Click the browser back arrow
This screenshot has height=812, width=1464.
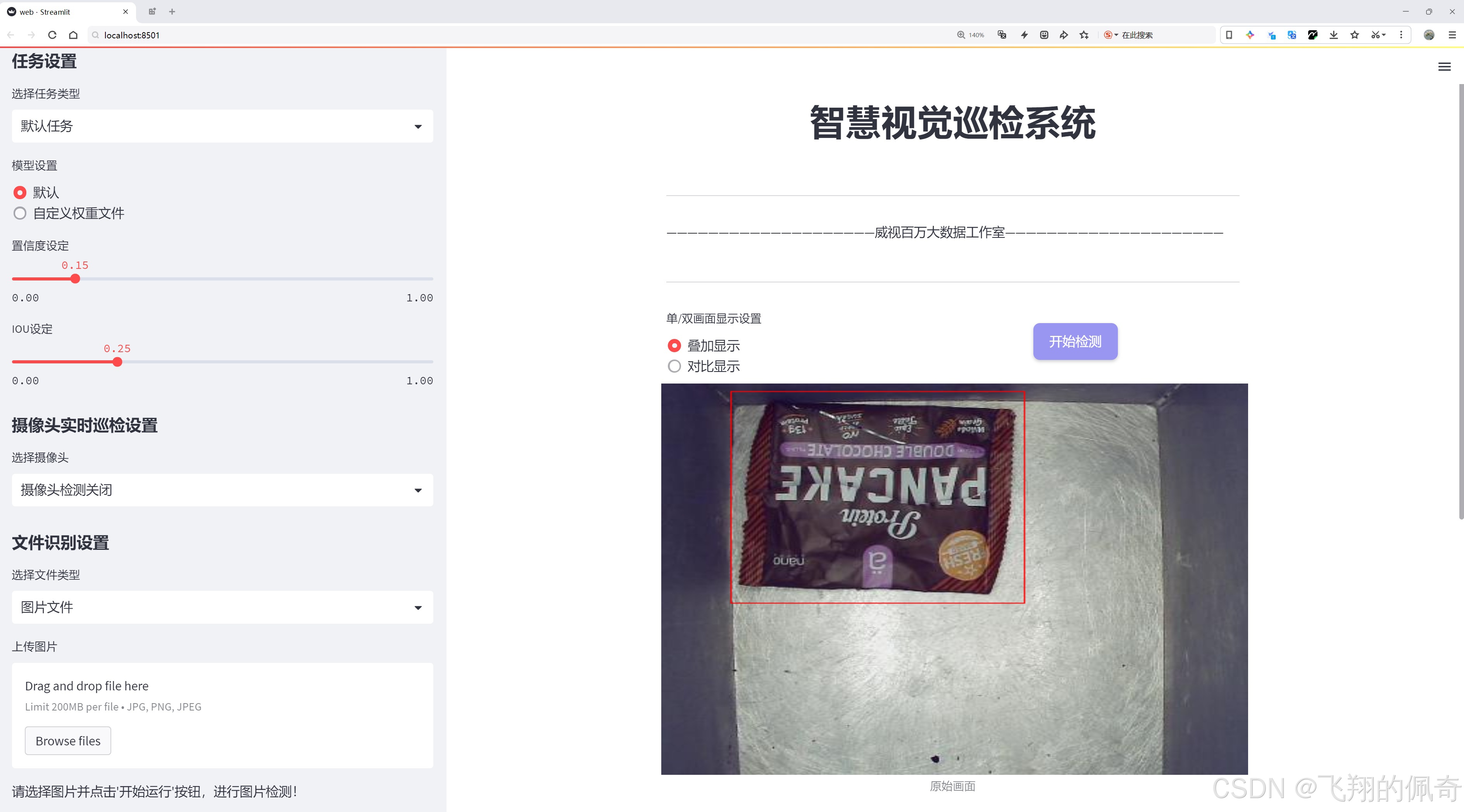pyautogui.click(x=11, y=35)
